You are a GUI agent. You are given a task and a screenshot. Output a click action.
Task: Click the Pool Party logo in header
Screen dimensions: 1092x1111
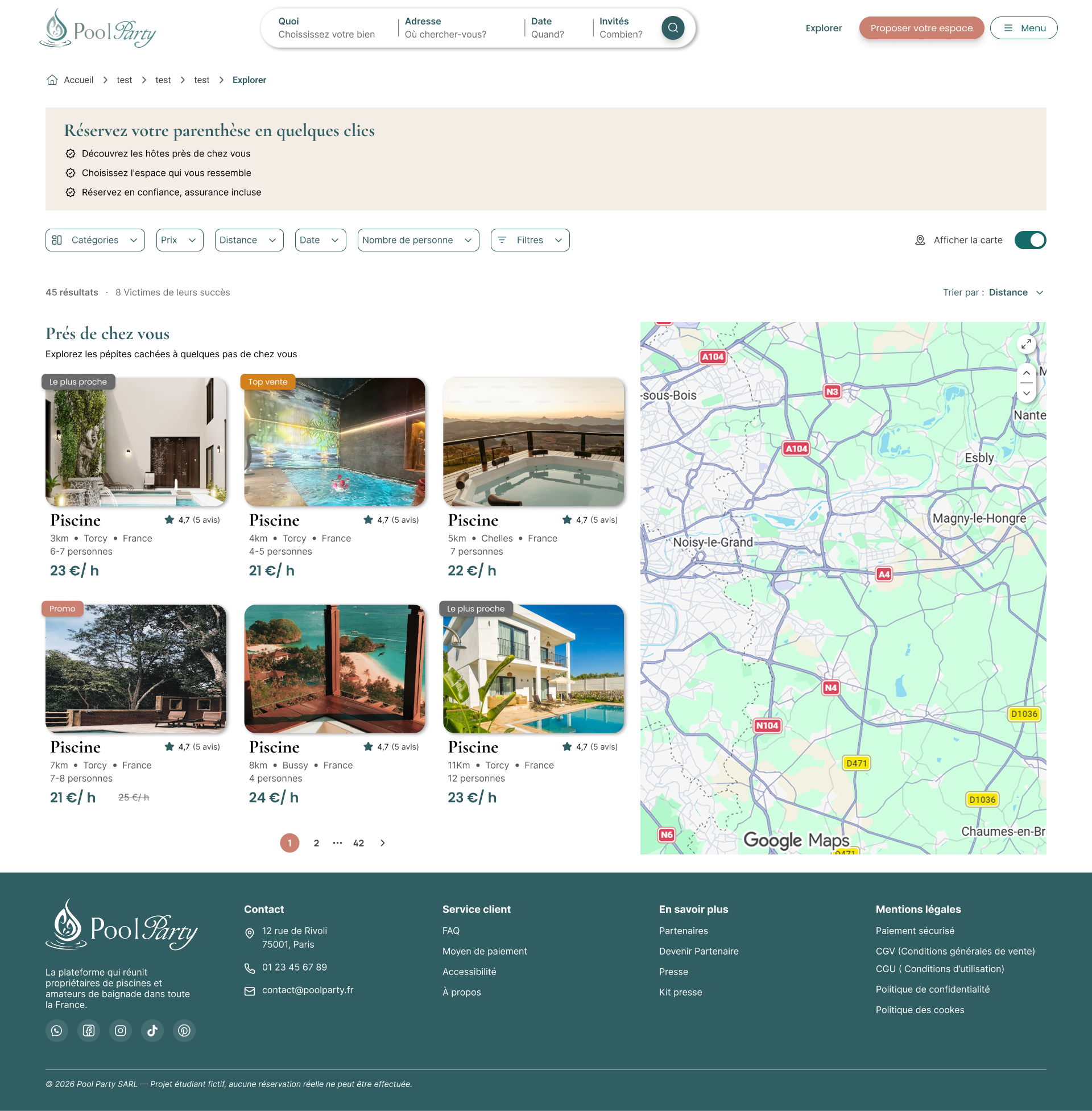coord(98,27)
